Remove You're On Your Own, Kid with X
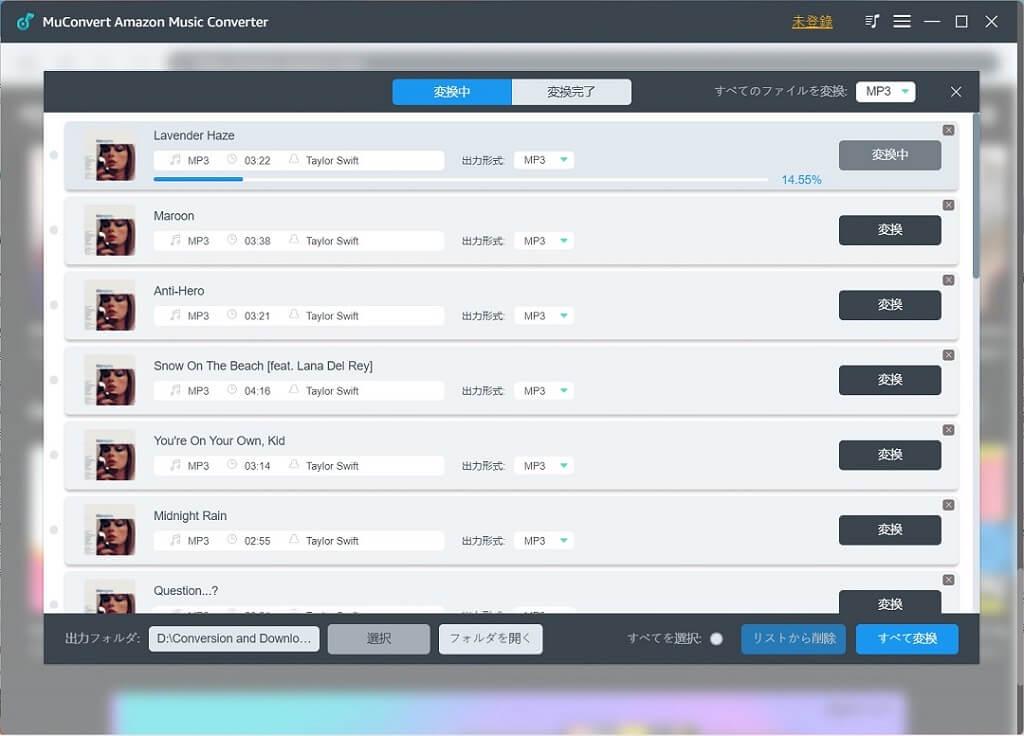The image size is (1024, 736). (x=949, y=430)
